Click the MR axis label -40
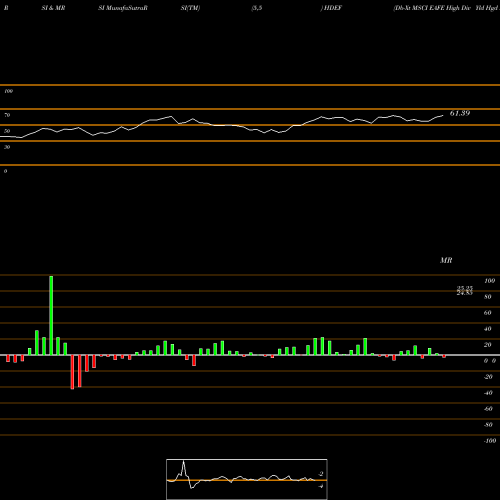The height and width of the screenshot is (500, 500). coord(488,393)
